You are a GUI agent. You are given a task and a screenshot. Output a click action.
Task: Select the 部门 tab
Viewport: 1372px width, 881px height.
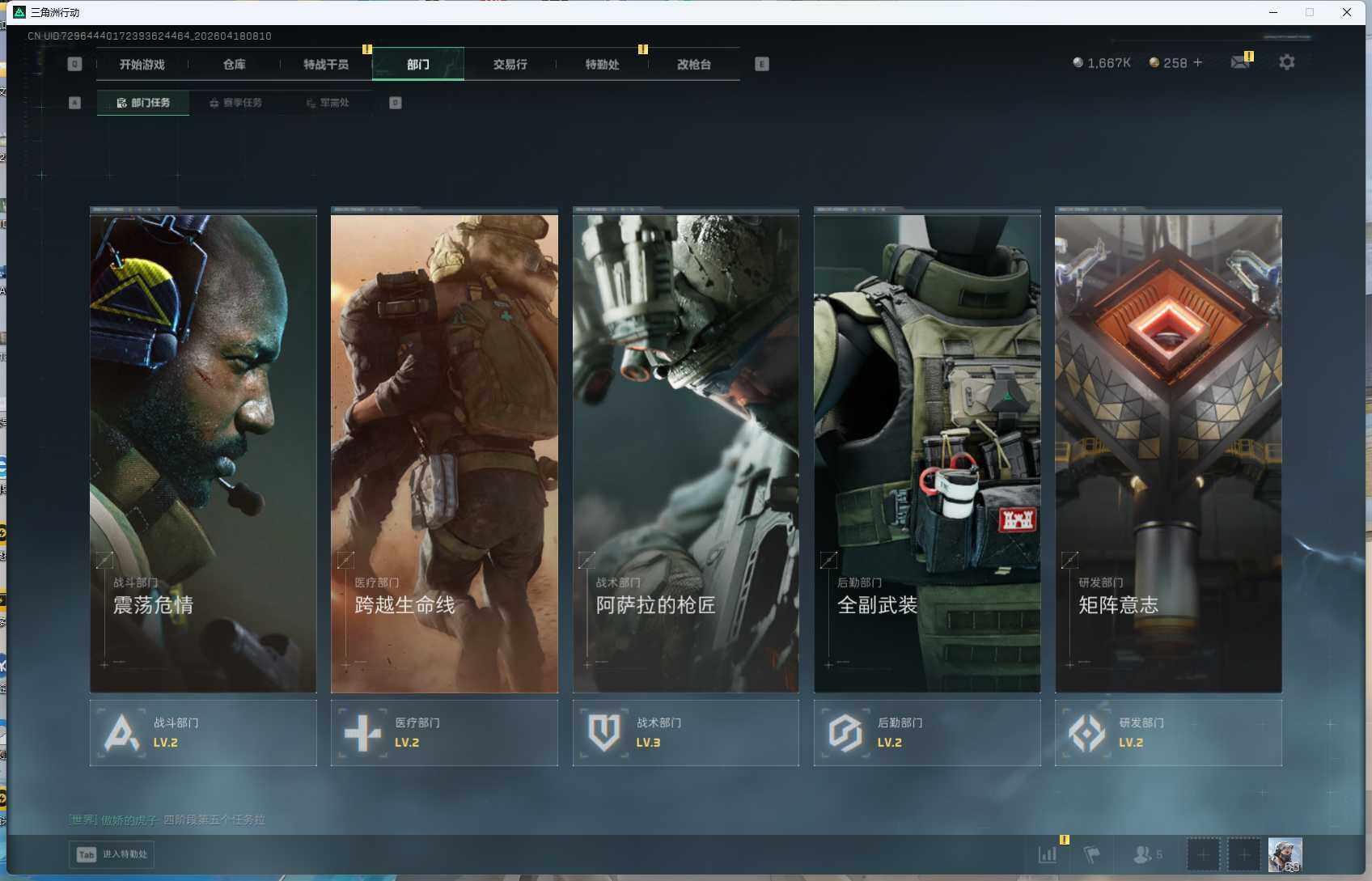418,64
